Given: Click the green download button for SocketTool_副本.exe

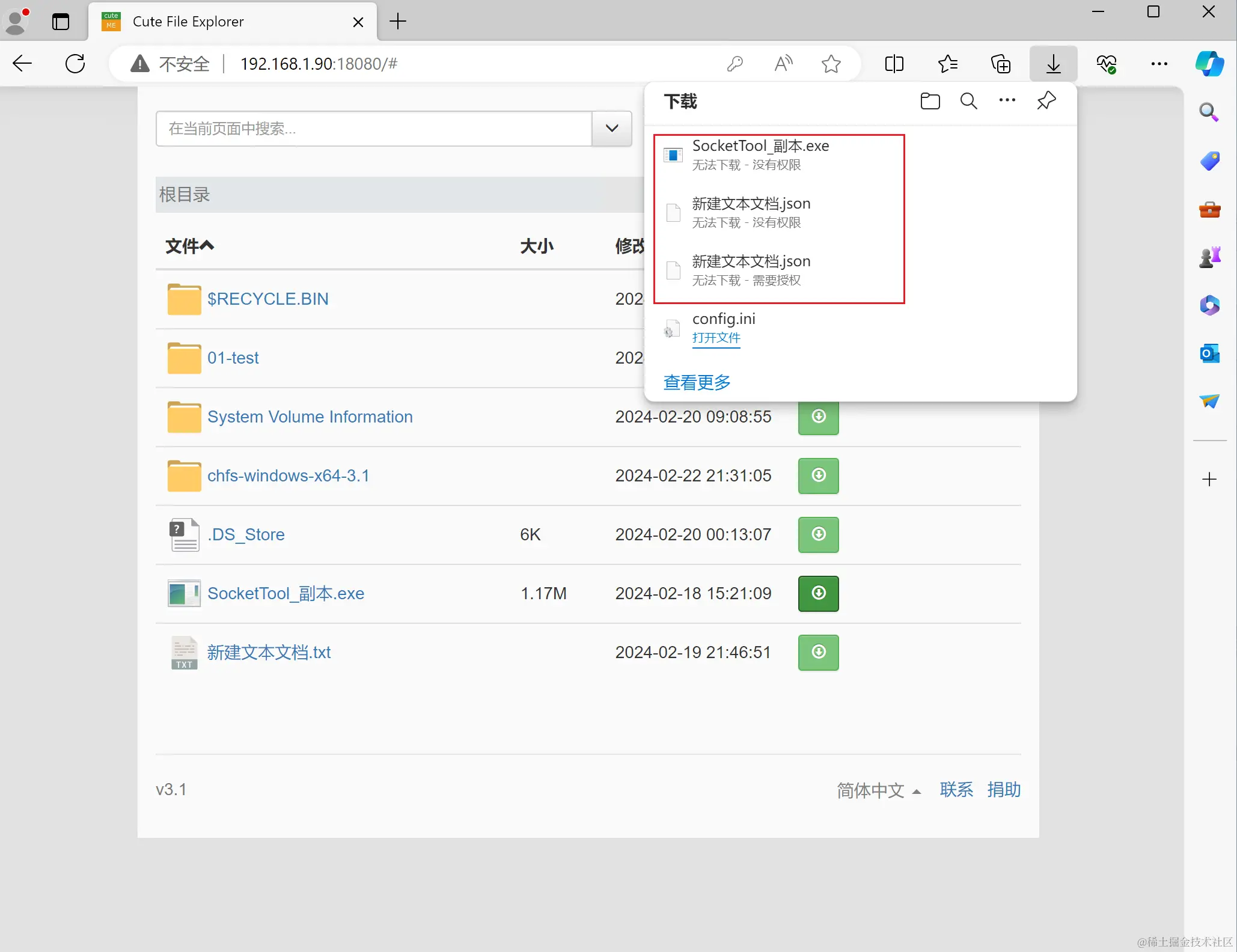Looking at the screenshot, I should pos(818,593).
